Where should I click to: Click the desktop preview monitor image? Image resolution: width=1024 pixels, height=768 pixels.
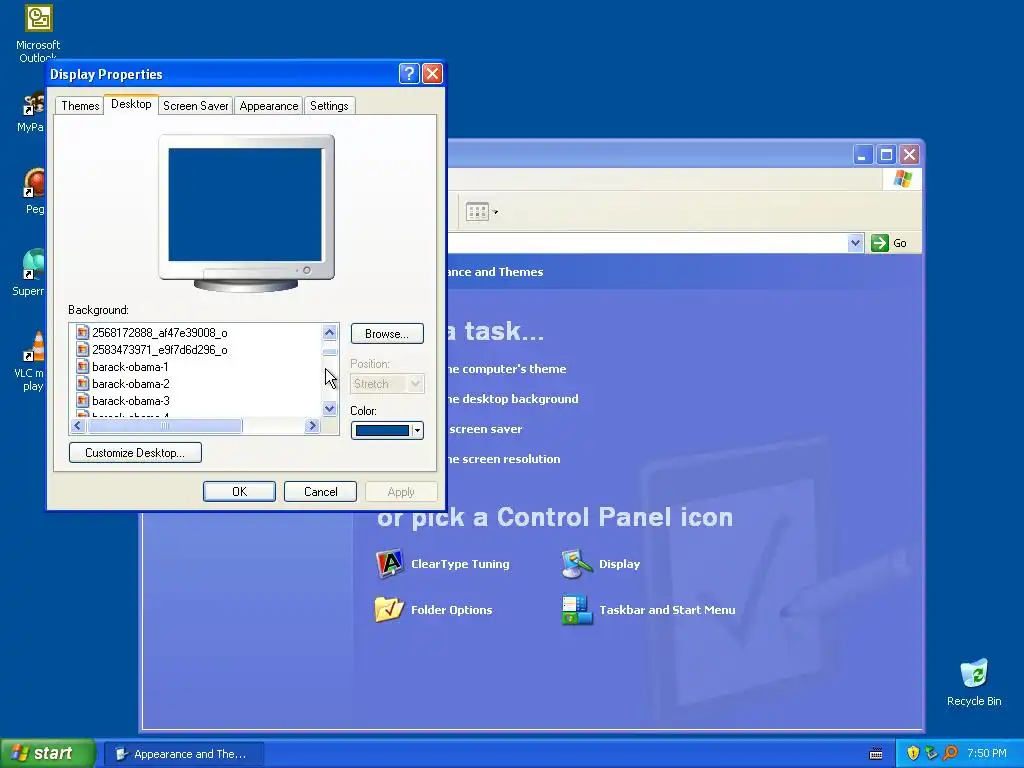click(246, 213)
